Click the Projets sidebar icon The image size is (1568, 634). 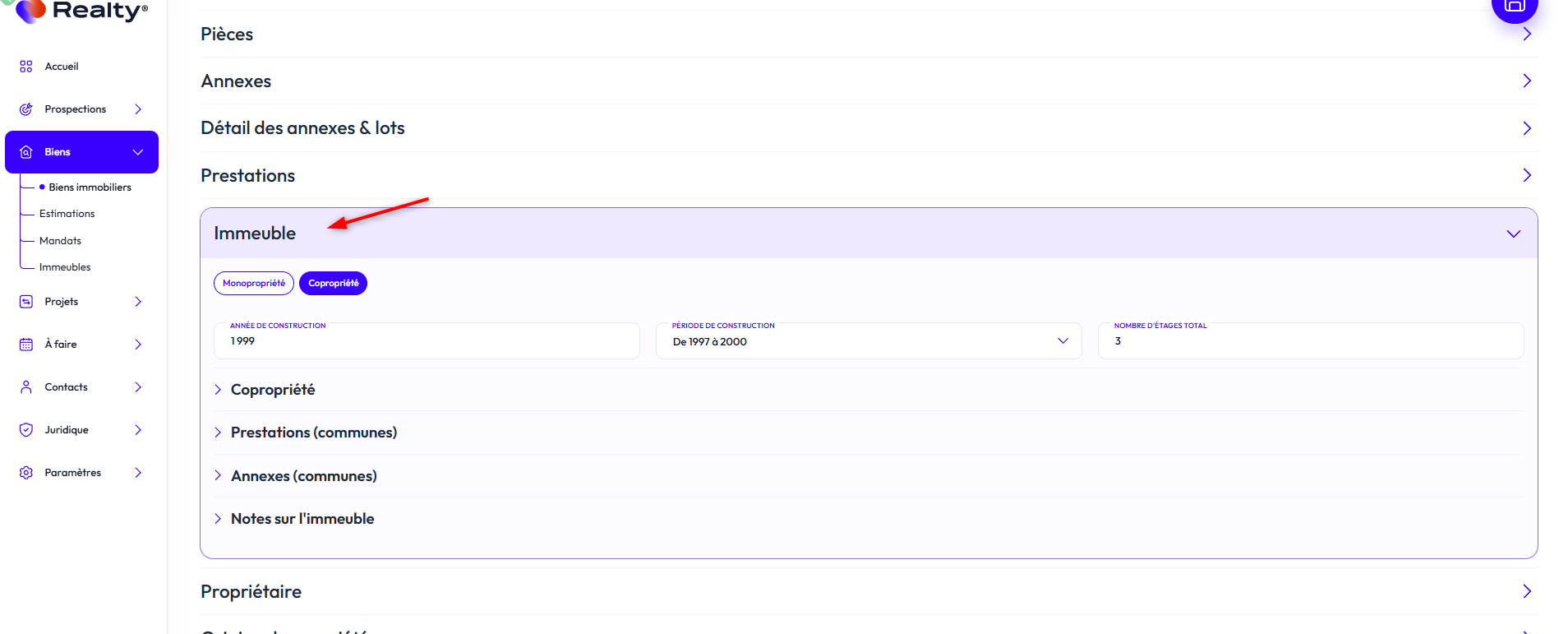26,302
